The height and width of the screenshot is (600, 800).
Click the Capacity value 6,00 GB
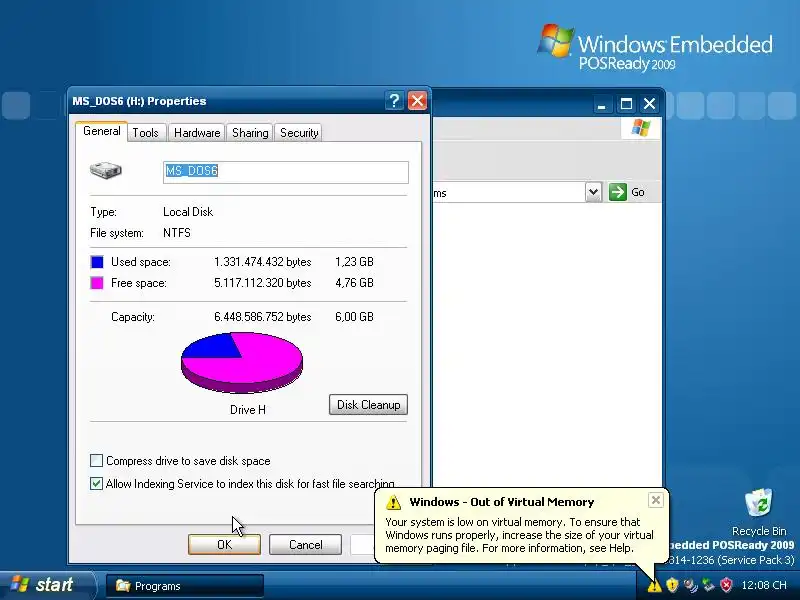pos(354,317)
